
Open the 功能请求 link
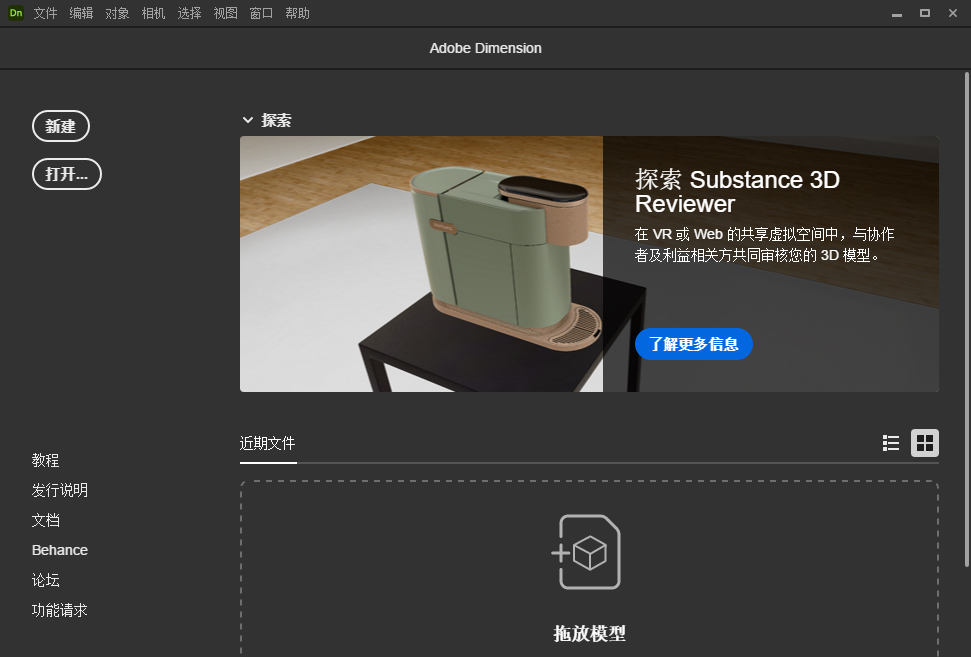coord(59,610)
